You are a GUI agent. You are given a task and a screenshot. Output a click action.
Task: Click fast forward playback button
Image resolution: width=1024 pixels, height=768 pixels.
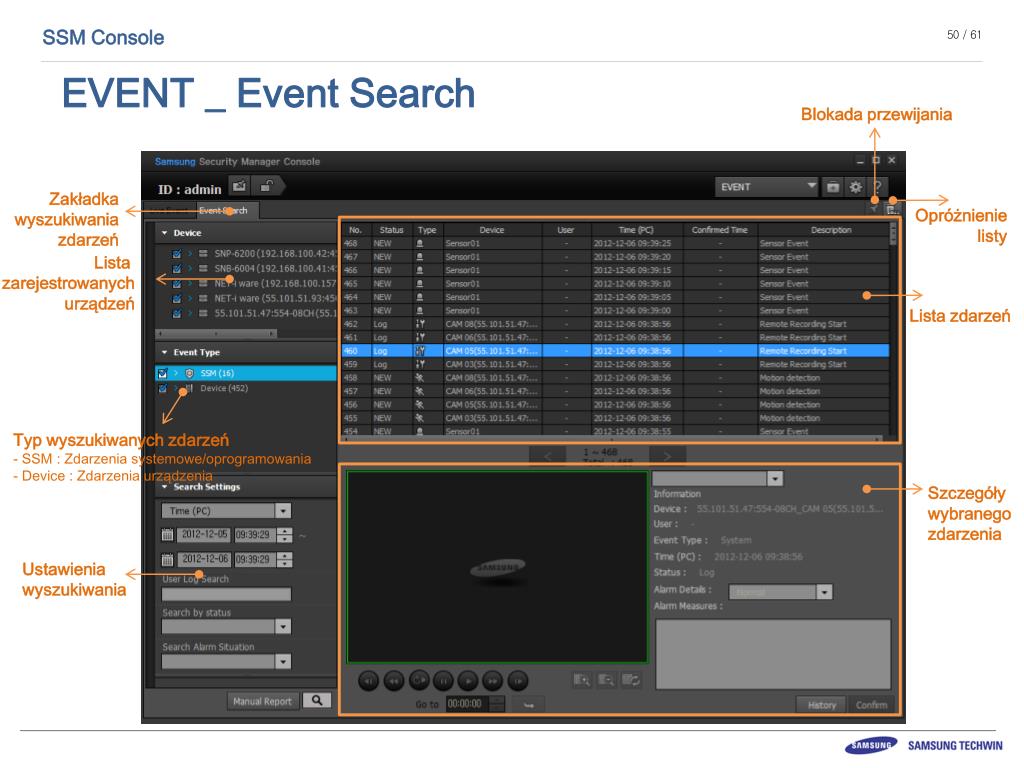point(492,680)
